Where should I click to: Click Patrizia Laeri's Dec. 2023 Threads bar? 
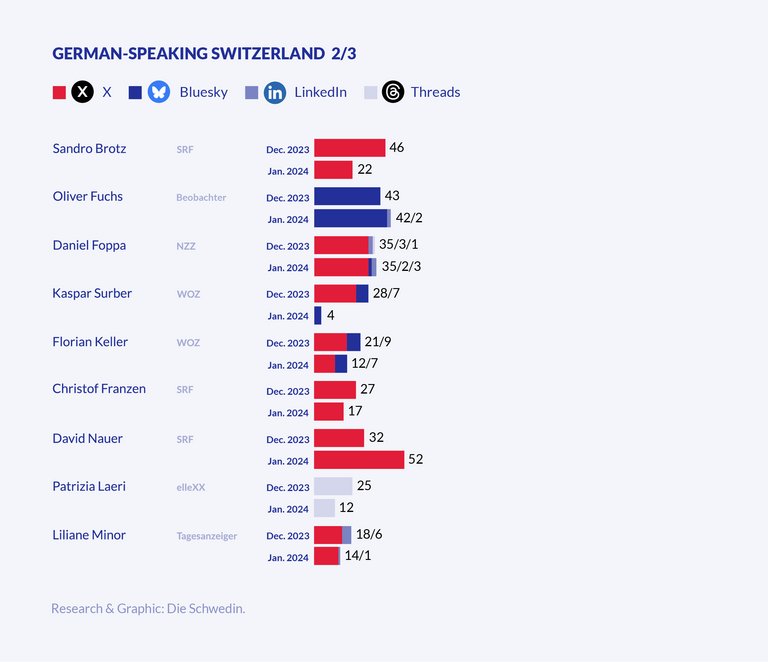click(x=332, y=486)
